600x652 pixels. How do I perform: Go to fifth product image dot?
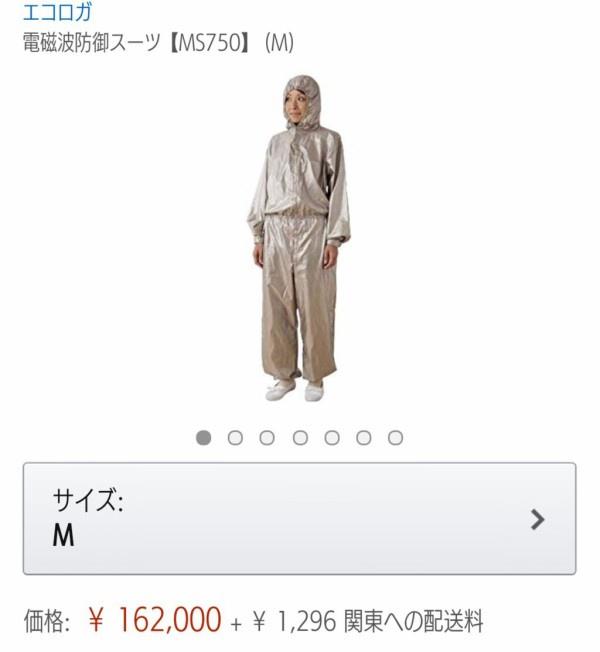[332, 437]
